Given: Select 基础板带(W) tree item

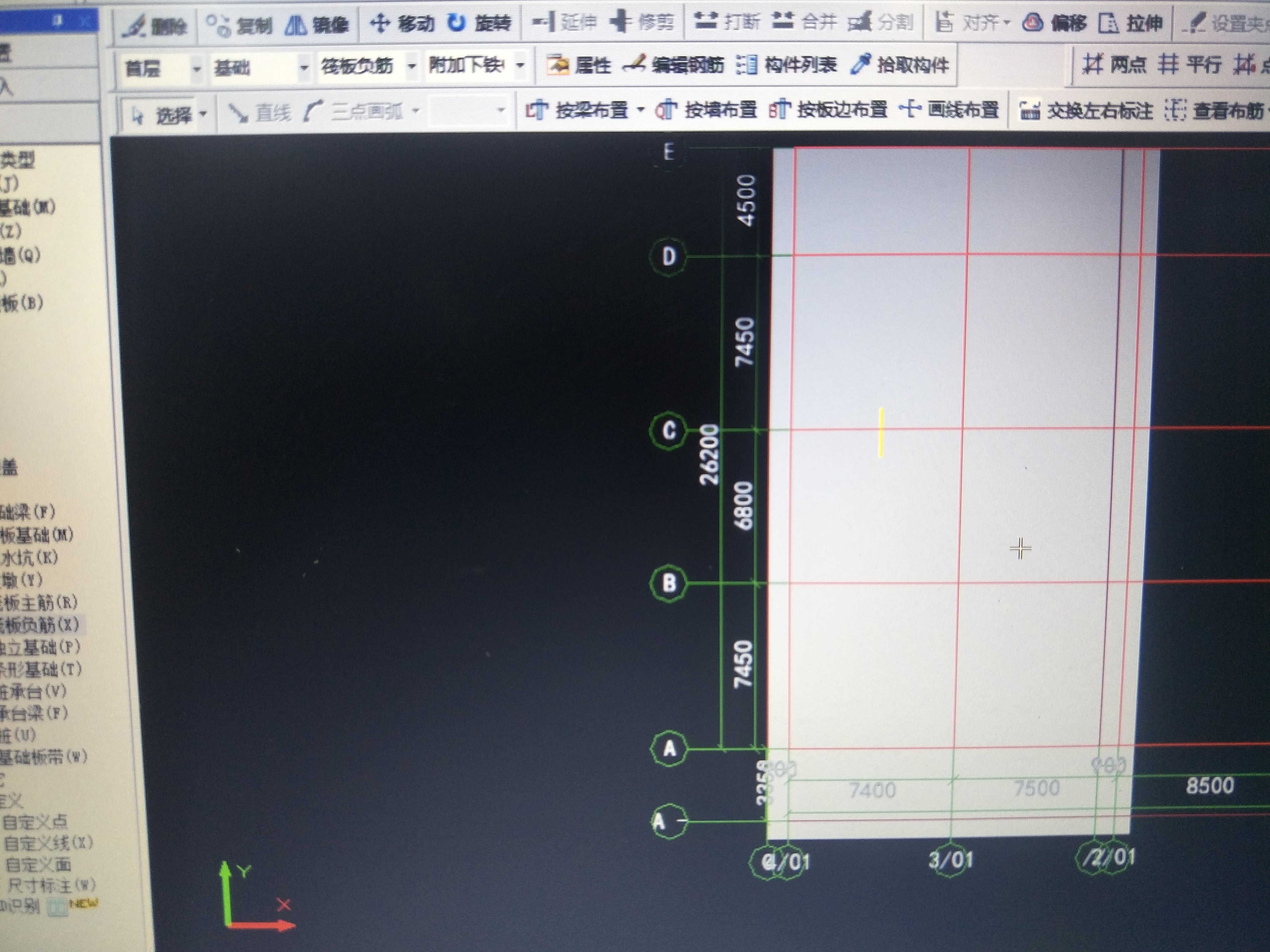Looking at the screenshot, I should tap(43, 758).
